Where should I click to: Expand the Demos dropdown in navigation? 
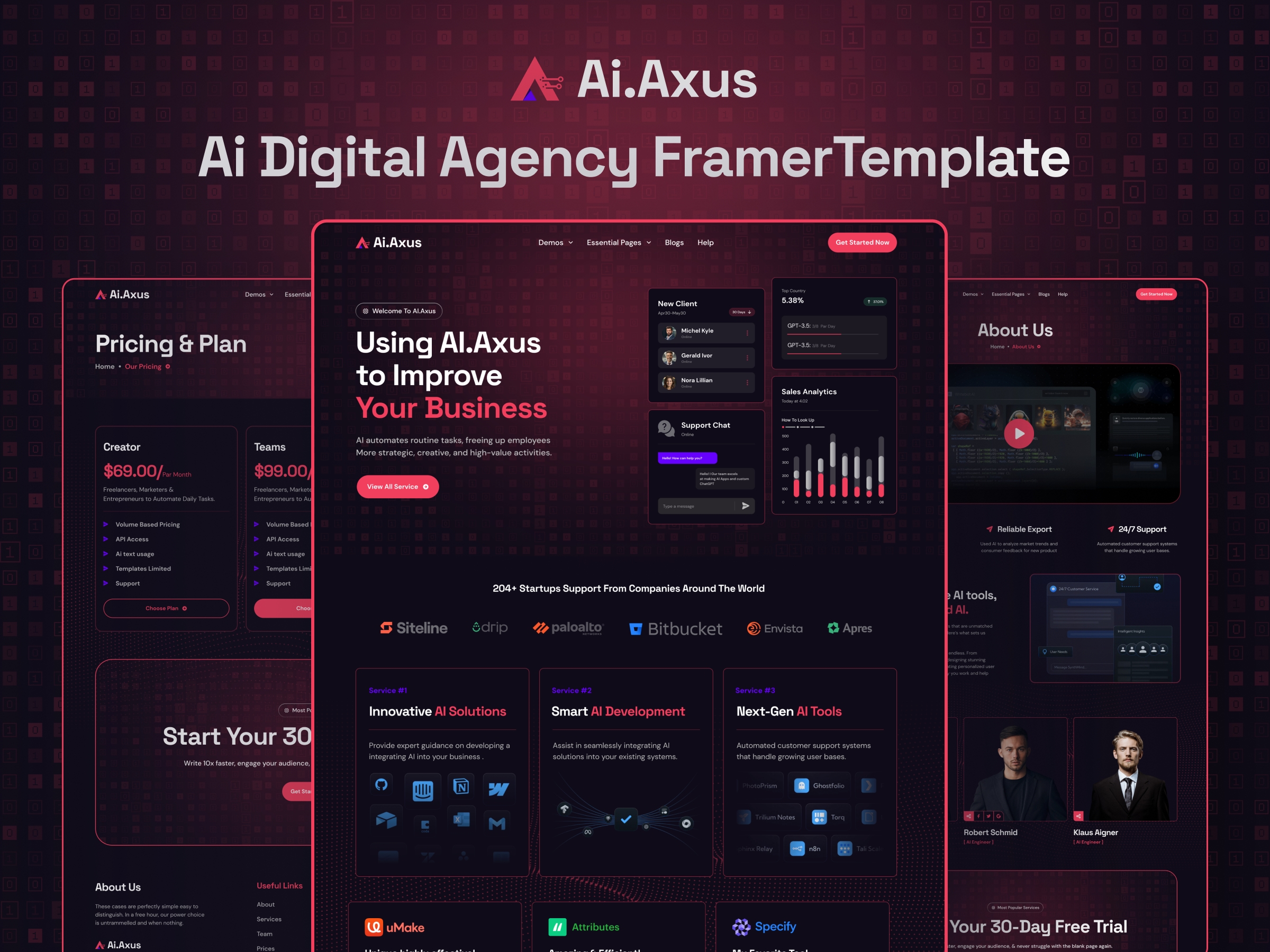point(548,242)
